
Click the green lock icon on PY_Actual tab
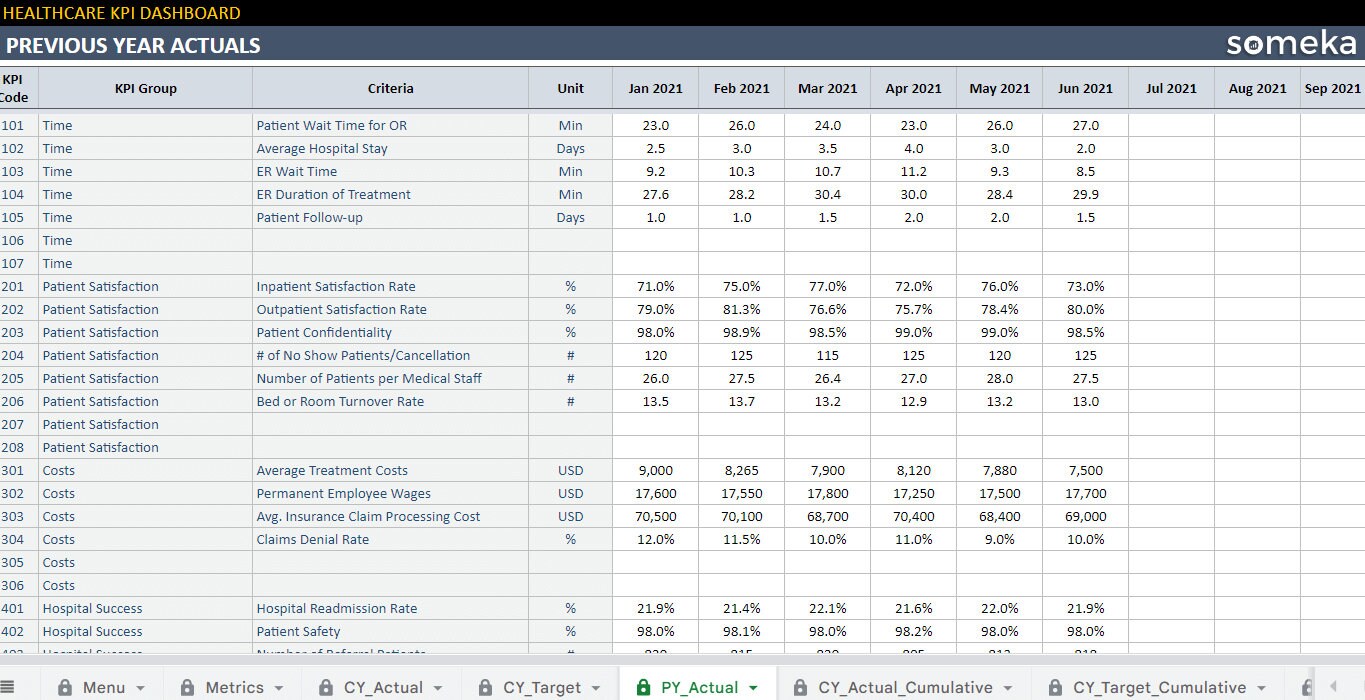click(x=642, y=687)
